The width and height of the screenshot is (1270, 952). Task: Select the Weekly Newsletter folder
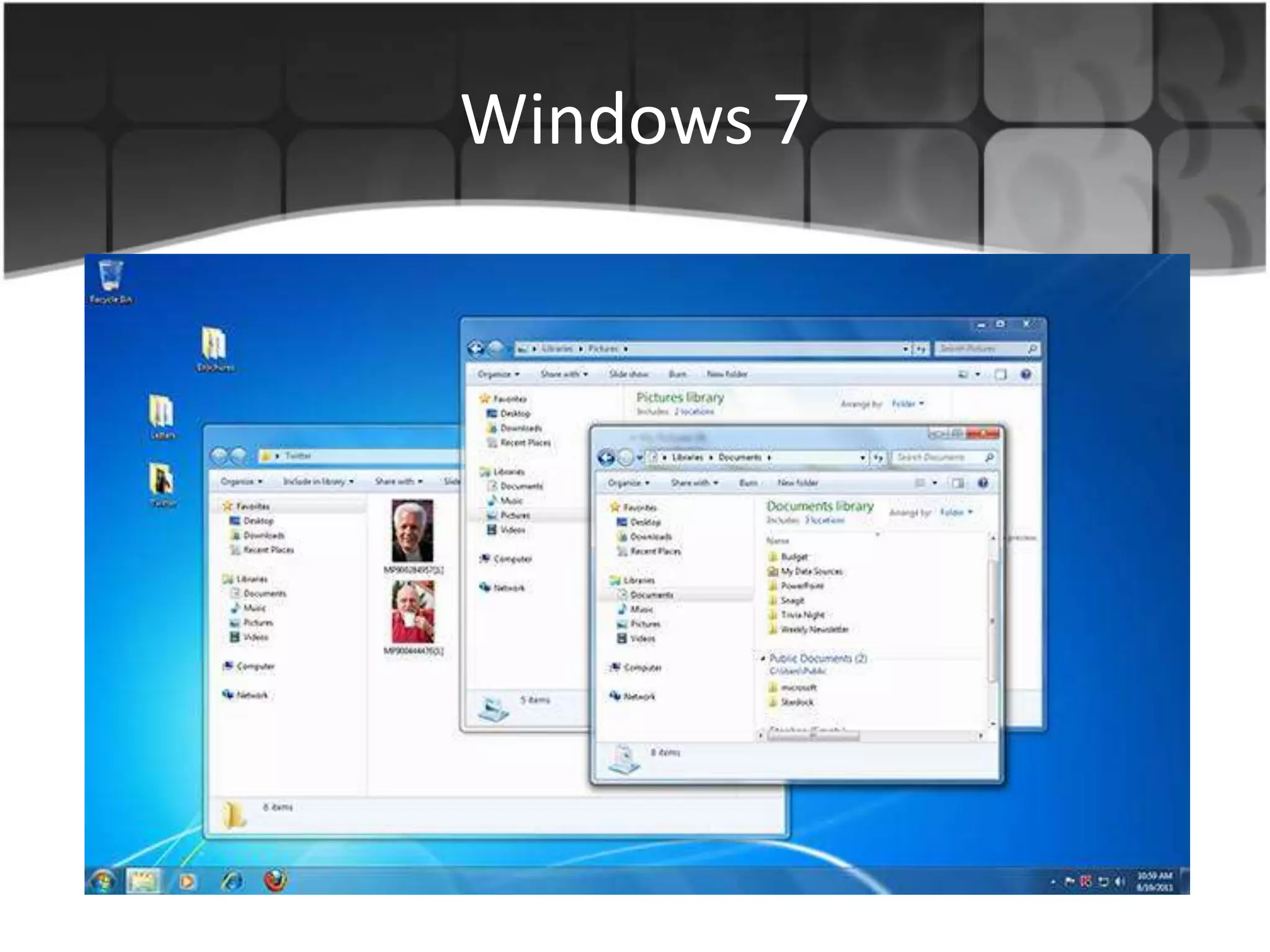[x=809, y=630]
